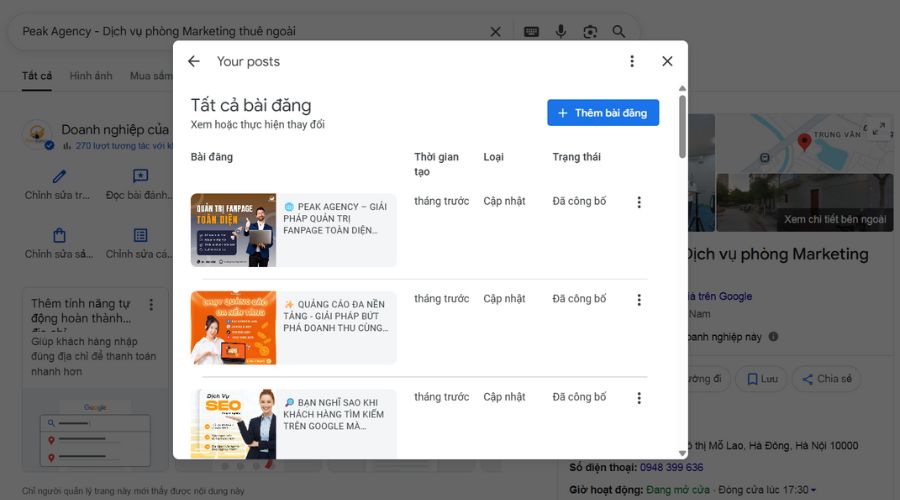Click the Doanh nghiệp của heading
This screenshot has height=500, width=900.
click(115, 130)
